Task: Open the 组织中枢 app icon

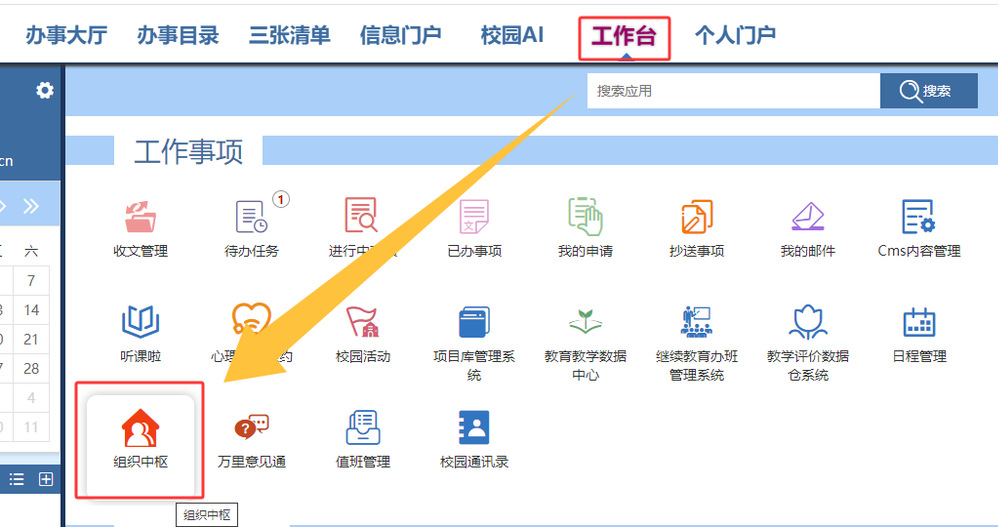Action: point(140,431)
